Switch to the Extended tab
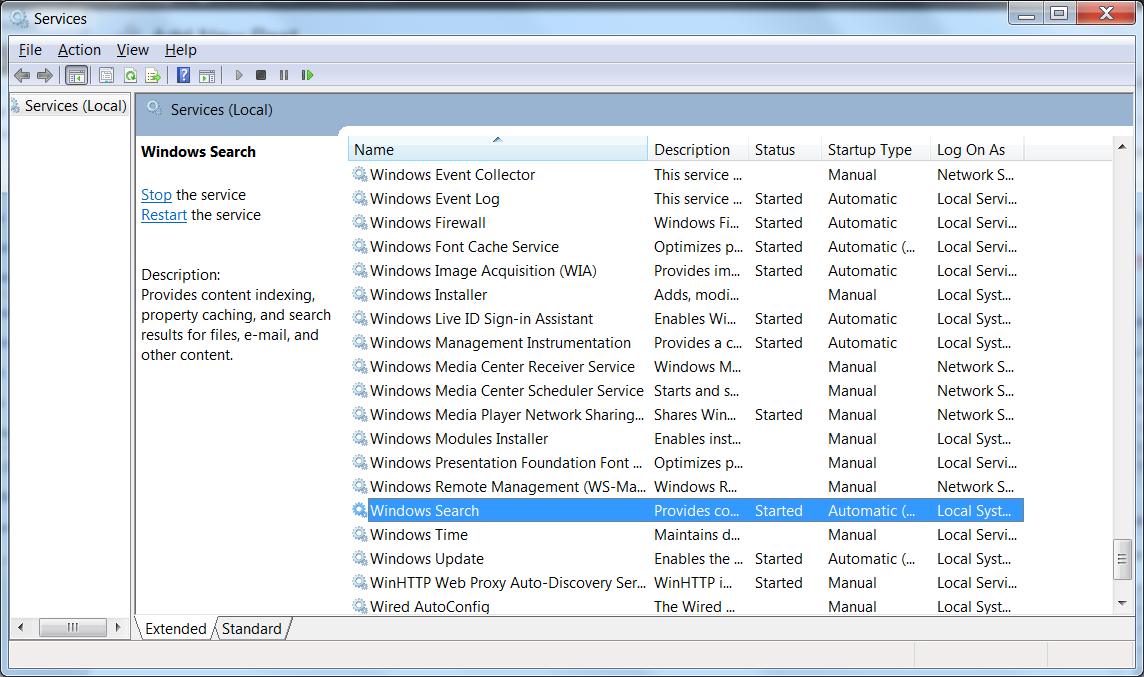Viewport: 1144px width, 677px height. tap(176, 629)
